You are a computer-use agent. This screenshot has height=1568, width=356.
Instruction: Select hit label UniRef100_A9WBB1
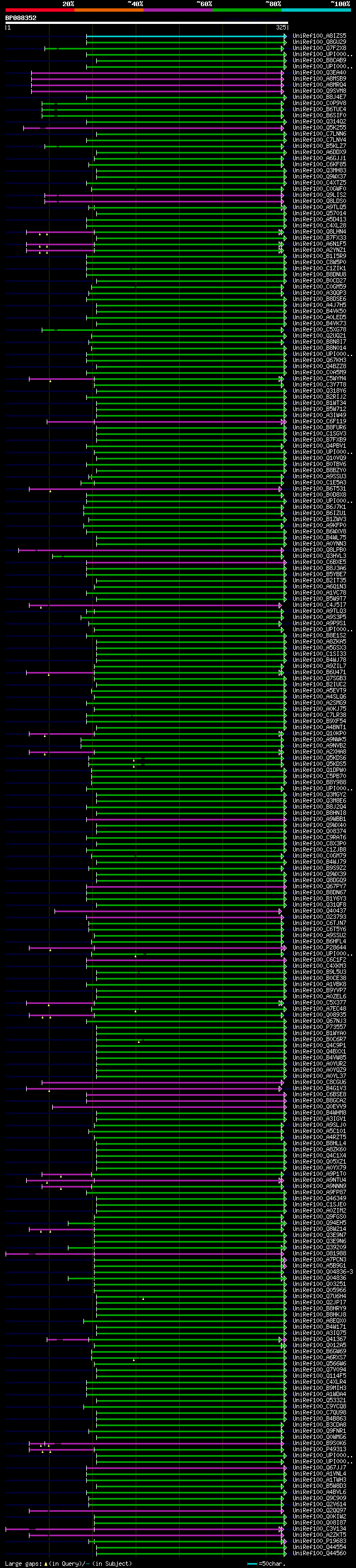(x=319, y=819)
